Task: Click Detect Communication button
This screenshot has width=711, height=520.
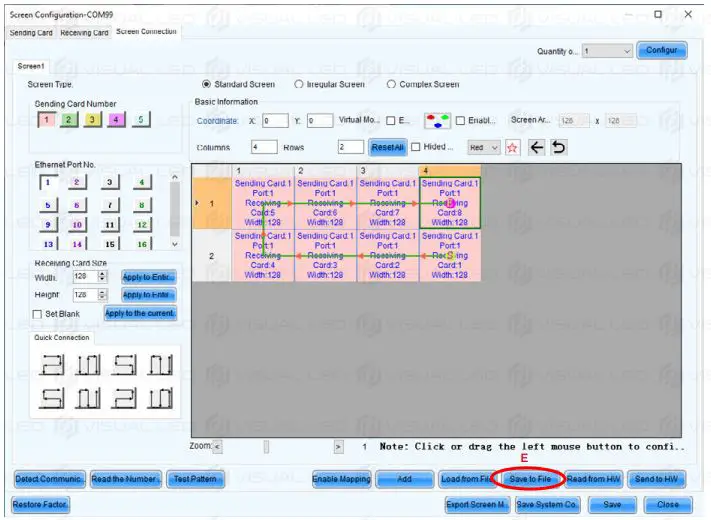Action: [x=49, y=479]
